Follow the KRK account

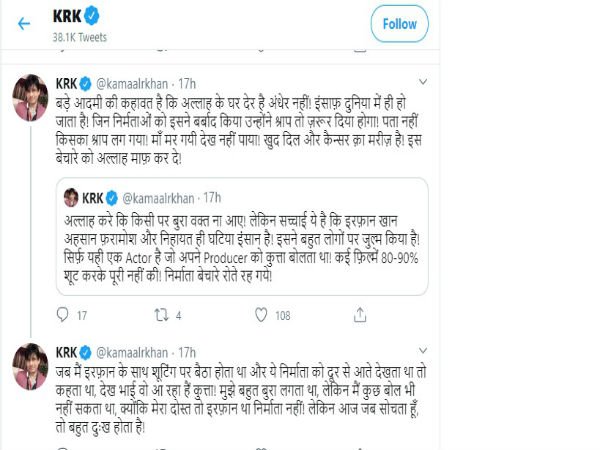point(399,23)
